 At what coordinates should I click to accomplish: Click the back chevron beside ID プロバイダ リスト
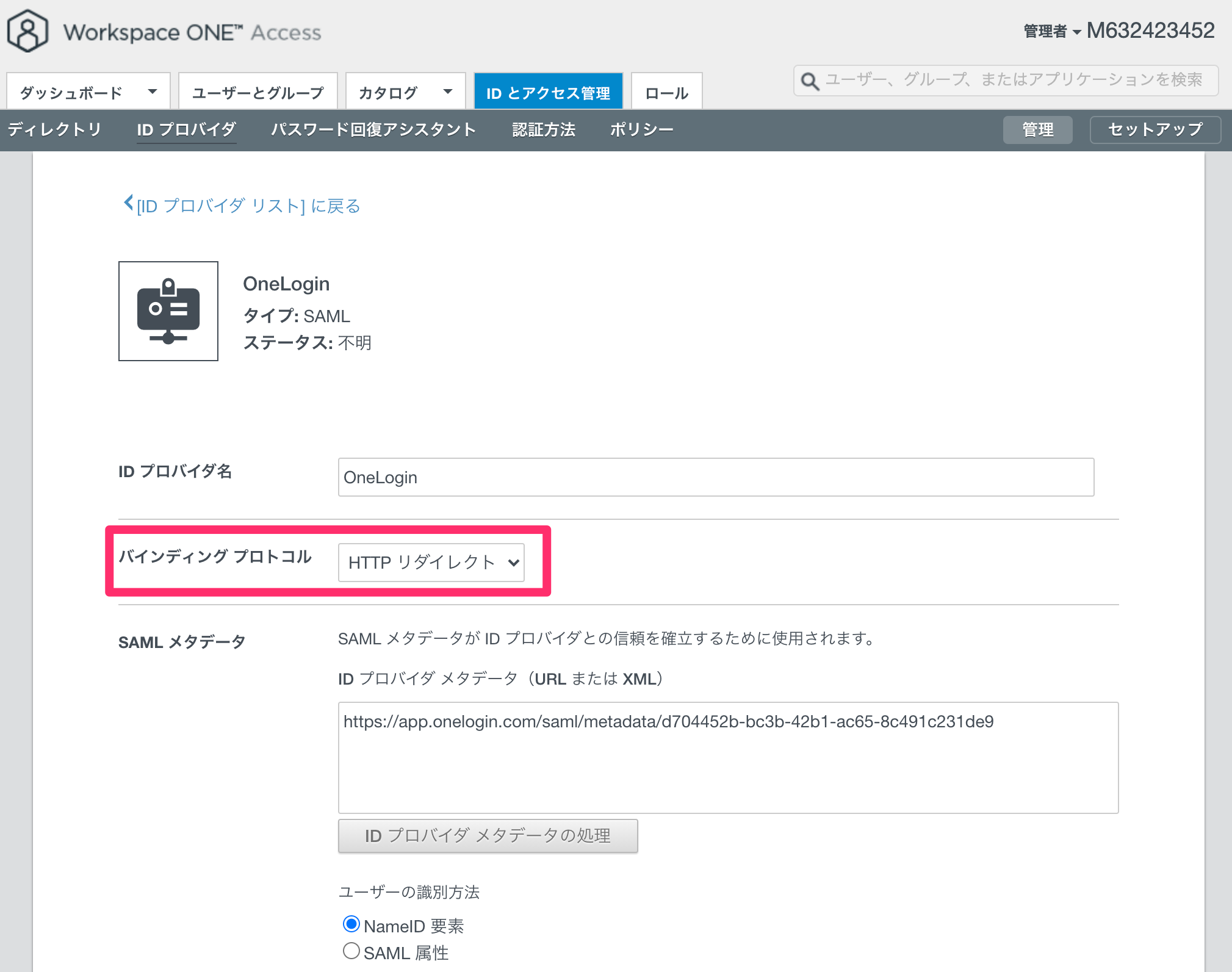(128, 203)
